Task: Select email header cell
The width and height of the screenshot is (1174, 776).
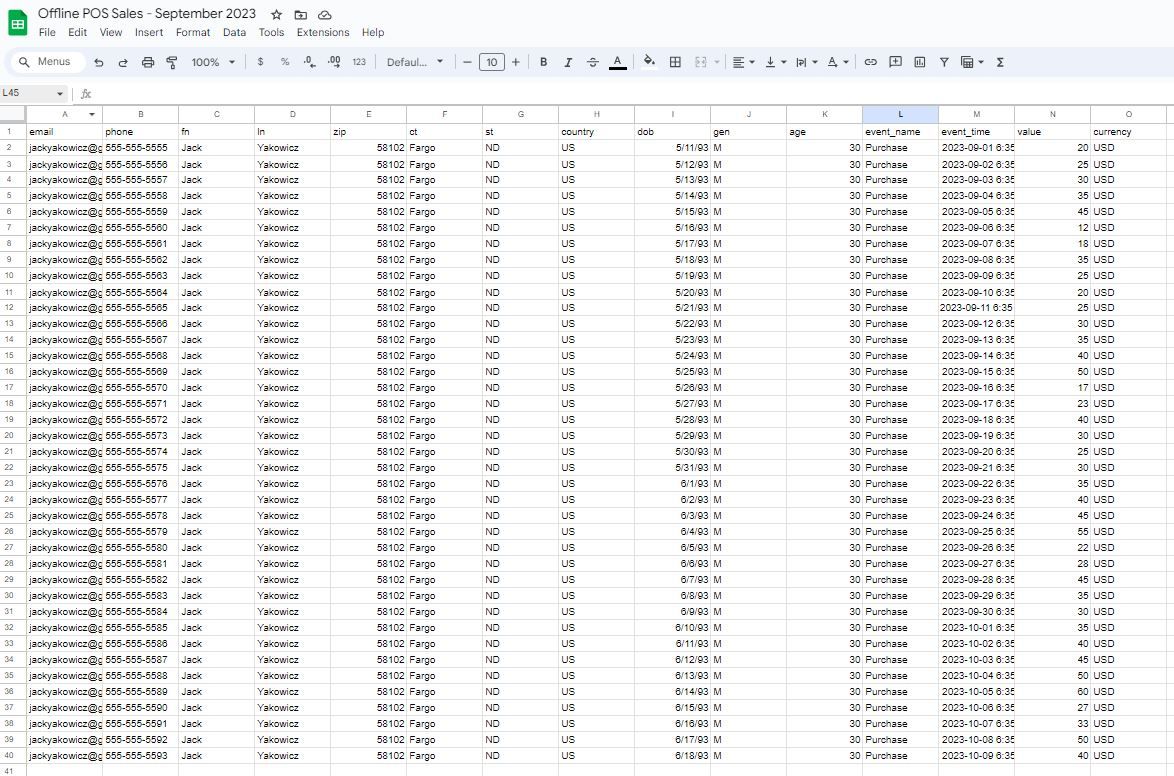Action: click(64, 132)
